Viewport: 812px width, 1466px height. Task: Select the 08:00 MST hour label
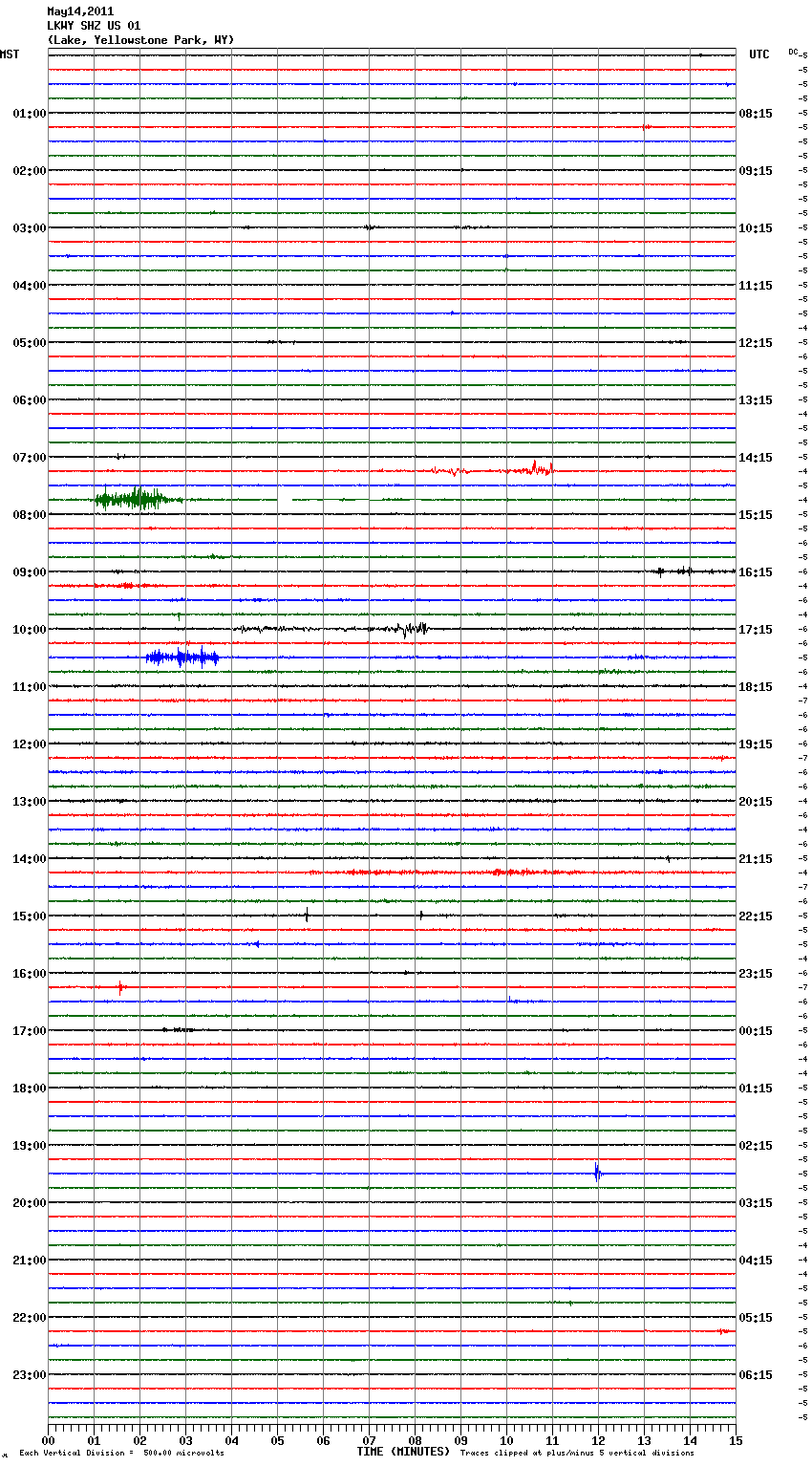(x=30, y=515)
